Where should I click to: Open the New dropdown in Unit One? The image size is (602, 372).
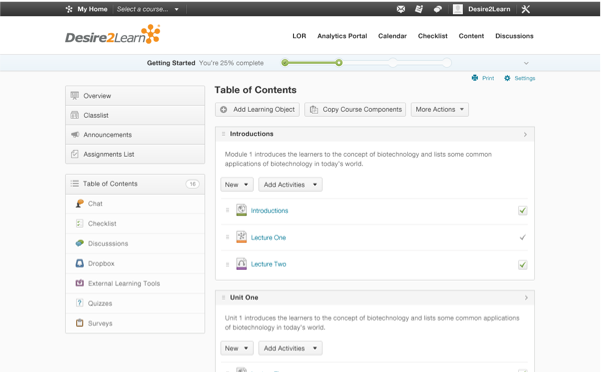pyautogui.click(x=236, y=348)
